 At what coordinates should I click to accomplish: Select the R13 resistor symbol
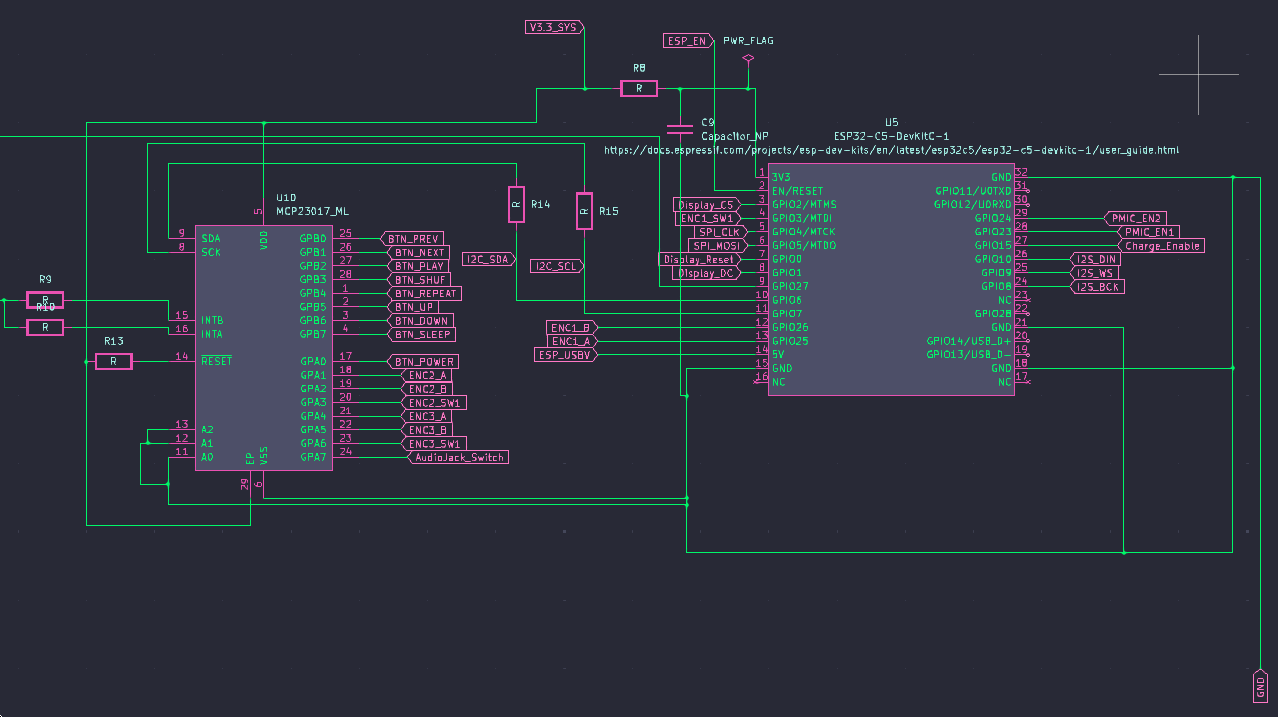click(113, 361)
